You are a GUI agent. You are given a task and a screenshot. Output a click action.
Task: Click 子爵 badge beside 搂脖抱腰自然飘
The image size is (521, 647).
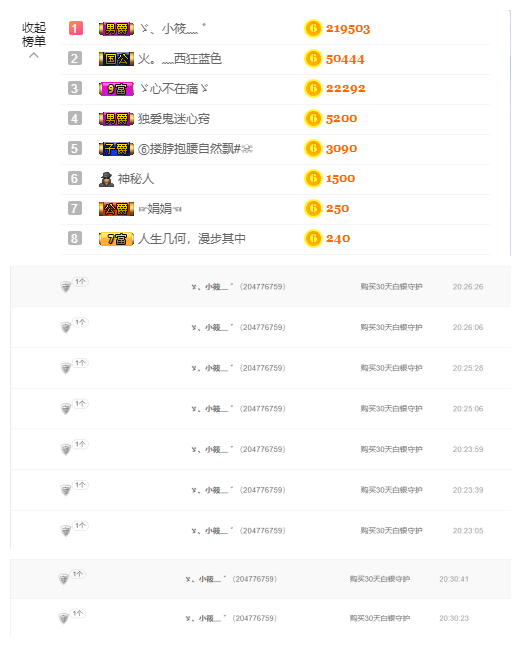coord(116,149)
